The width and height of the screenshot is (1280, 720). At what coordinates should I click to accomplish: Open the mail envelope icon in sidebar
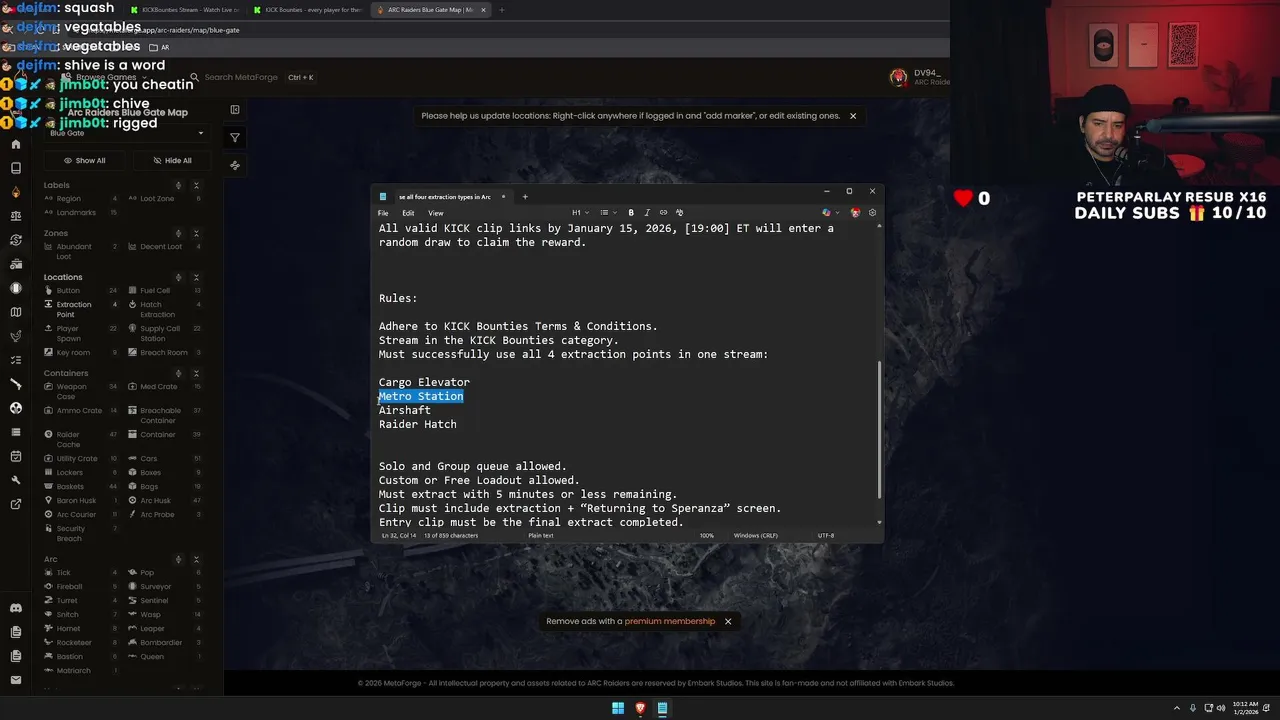coord(15,680)
